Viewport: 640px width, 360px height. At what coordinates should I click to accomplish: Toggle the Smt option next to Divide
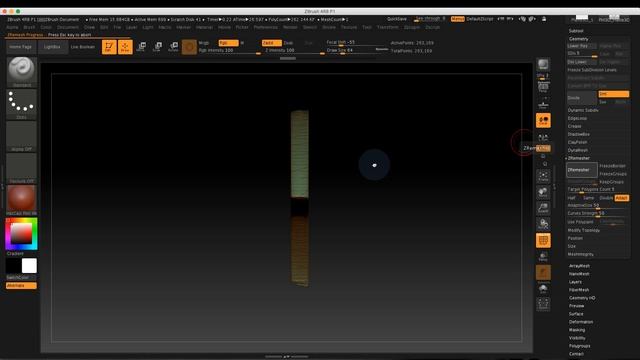pyautogui.click(x=613, y=94)
